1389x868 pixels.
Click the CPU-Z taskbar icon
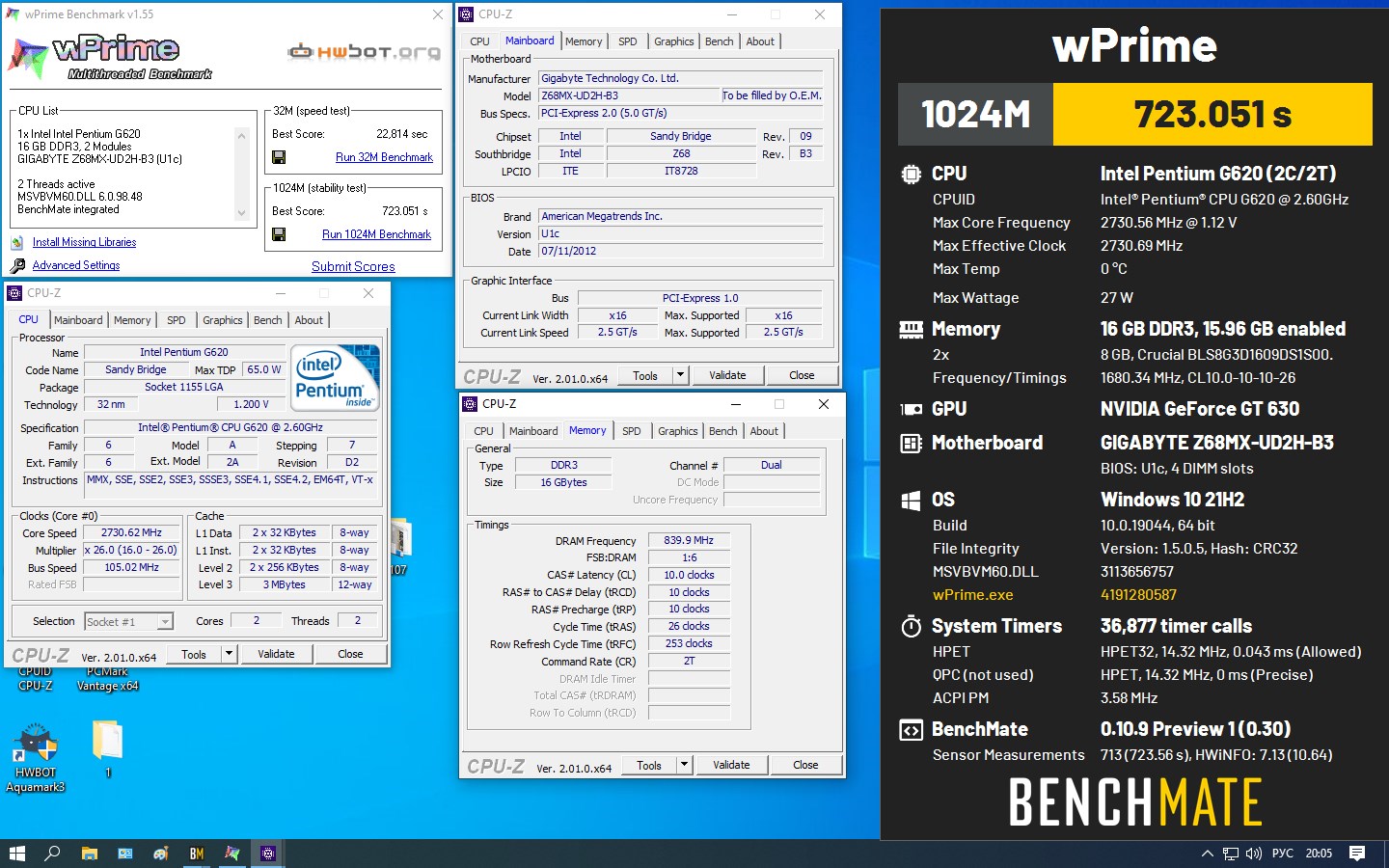(268, 854)
